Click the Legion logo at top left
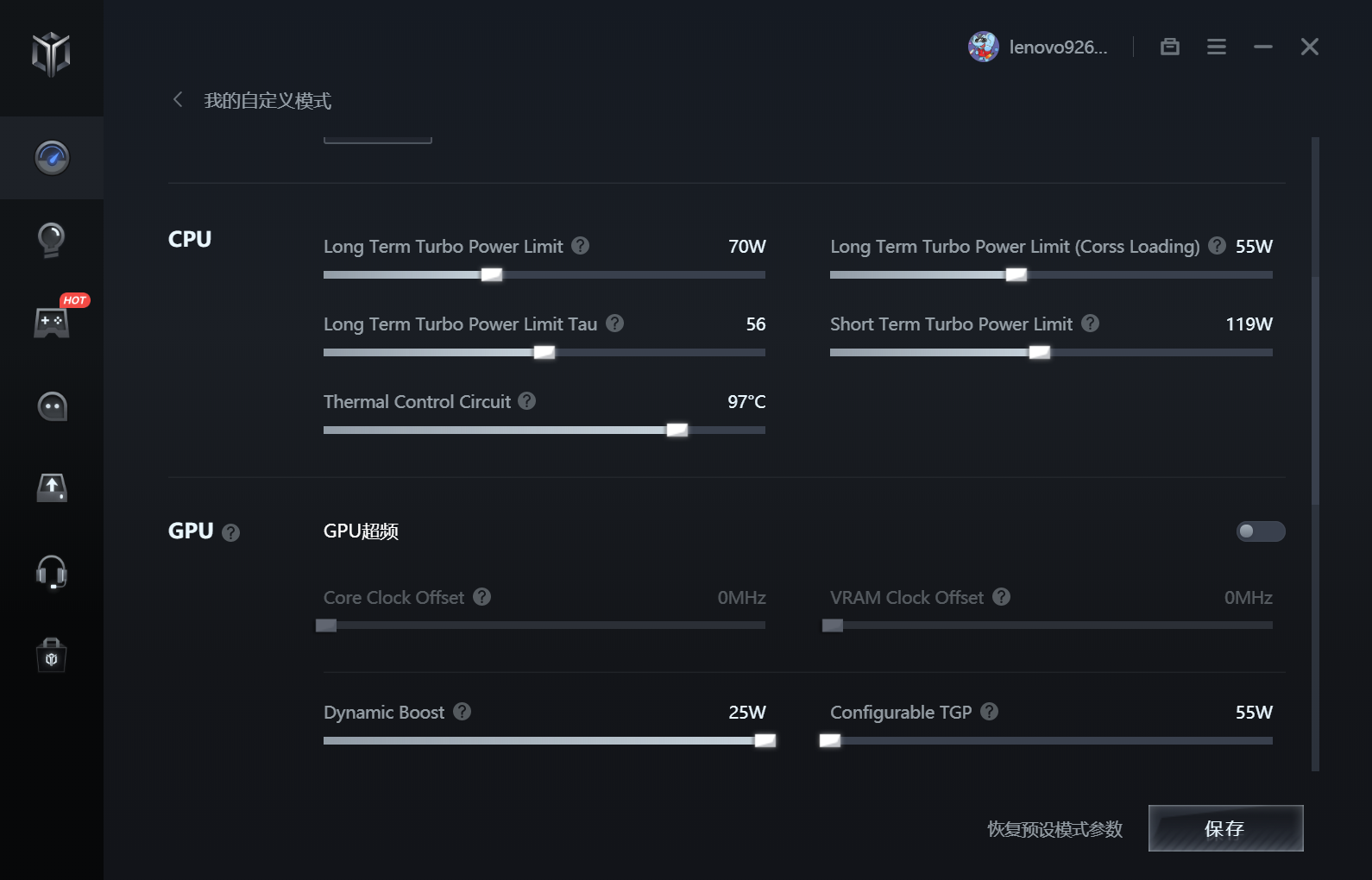The image size is (1372, 880). click(x=51, y=53)
